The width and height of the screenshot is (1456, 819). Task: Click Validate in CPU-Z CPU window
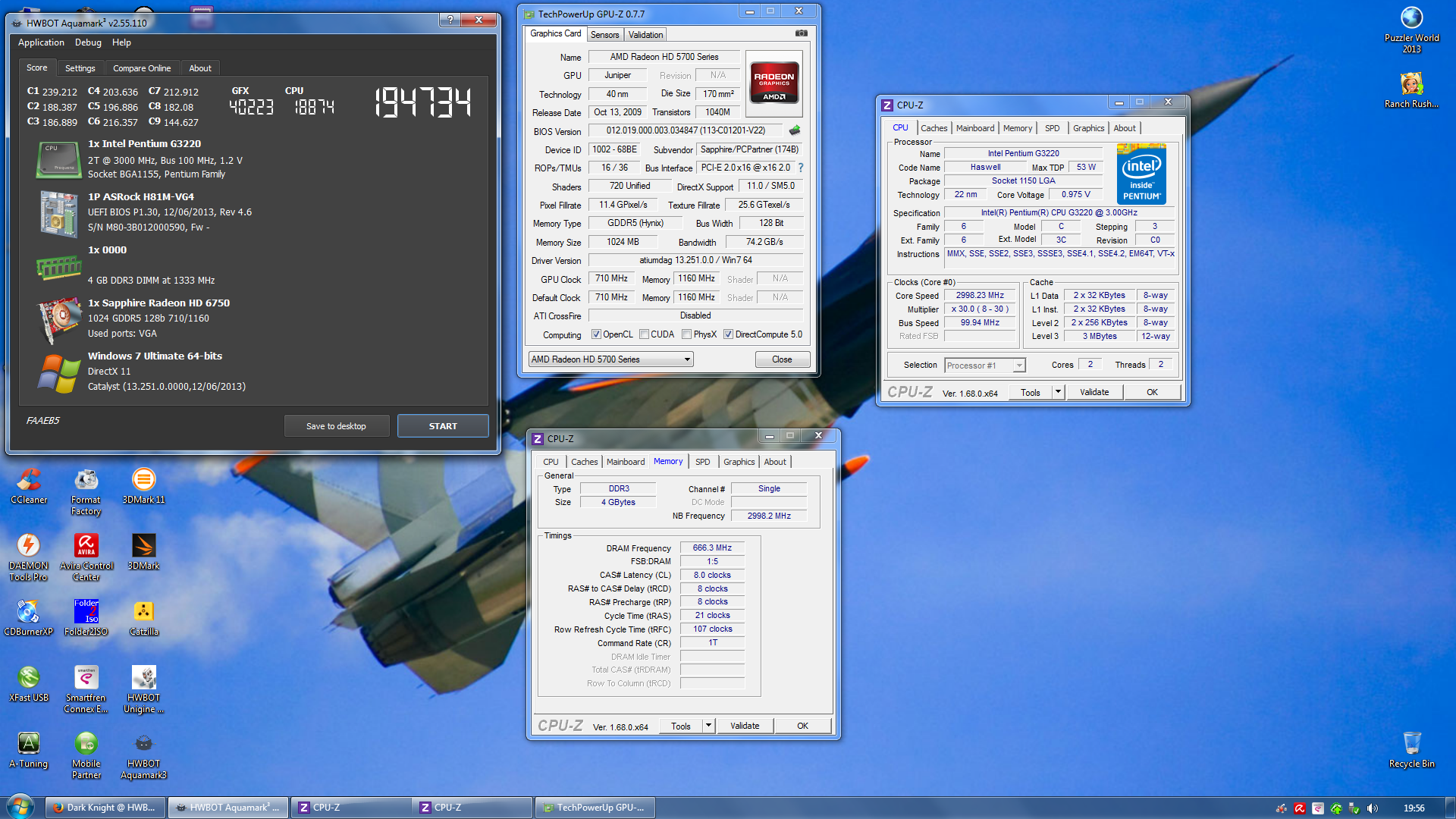(1094, 392)
